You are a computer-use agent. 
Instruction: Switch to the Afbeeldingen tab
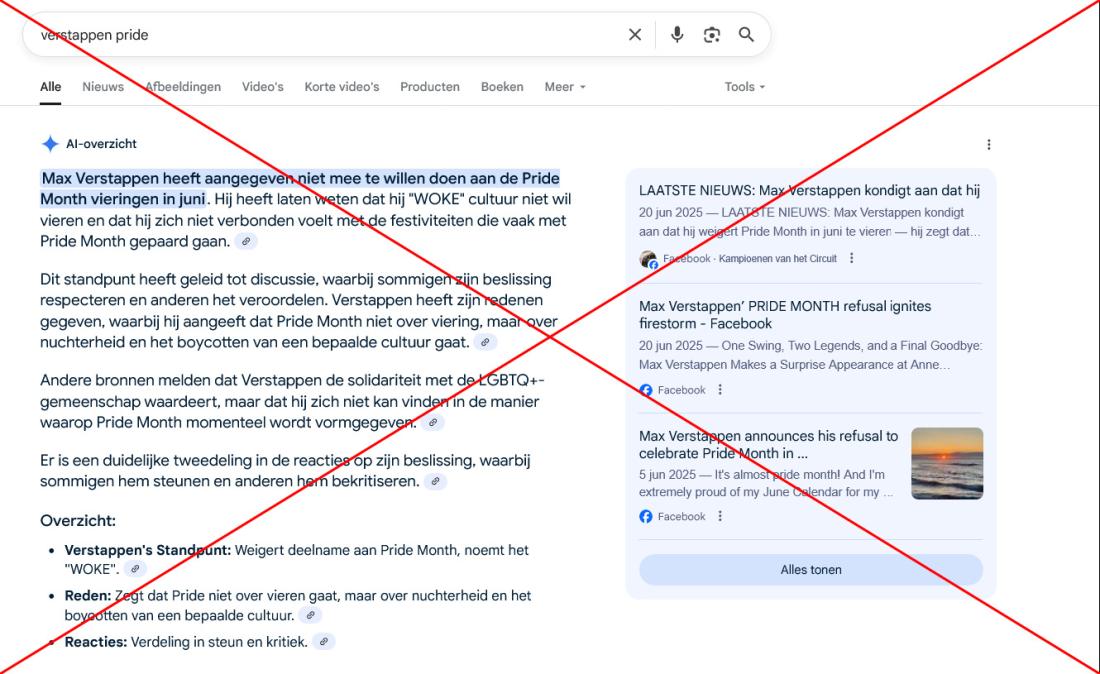click(x=183, y=87)
